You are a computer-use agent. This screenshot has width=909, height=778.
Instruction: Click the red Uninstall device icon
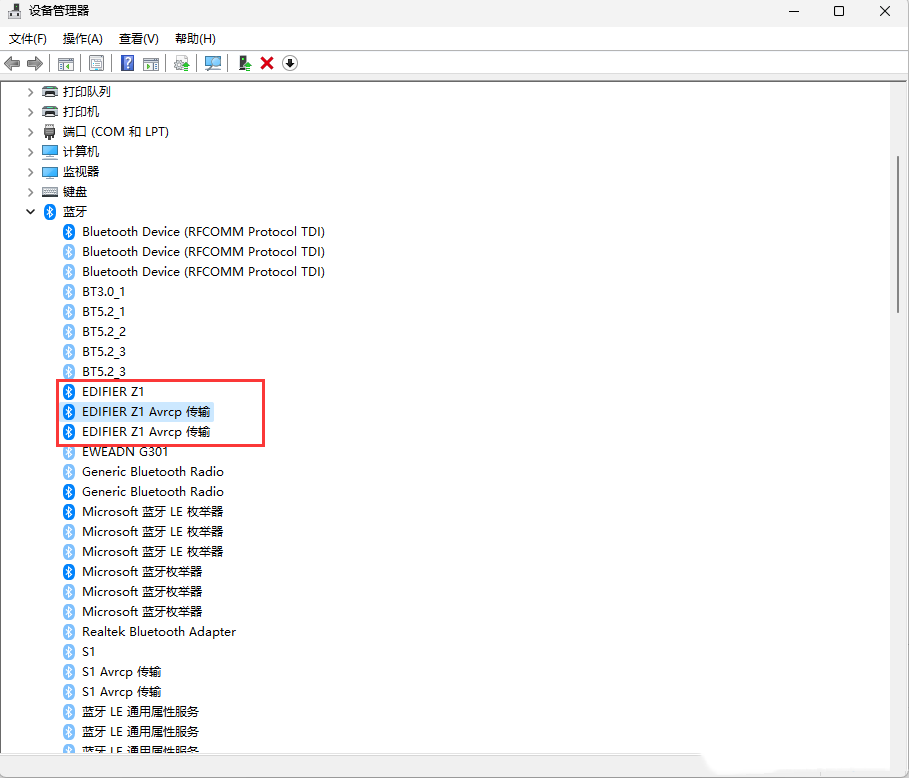coord(266,63)
